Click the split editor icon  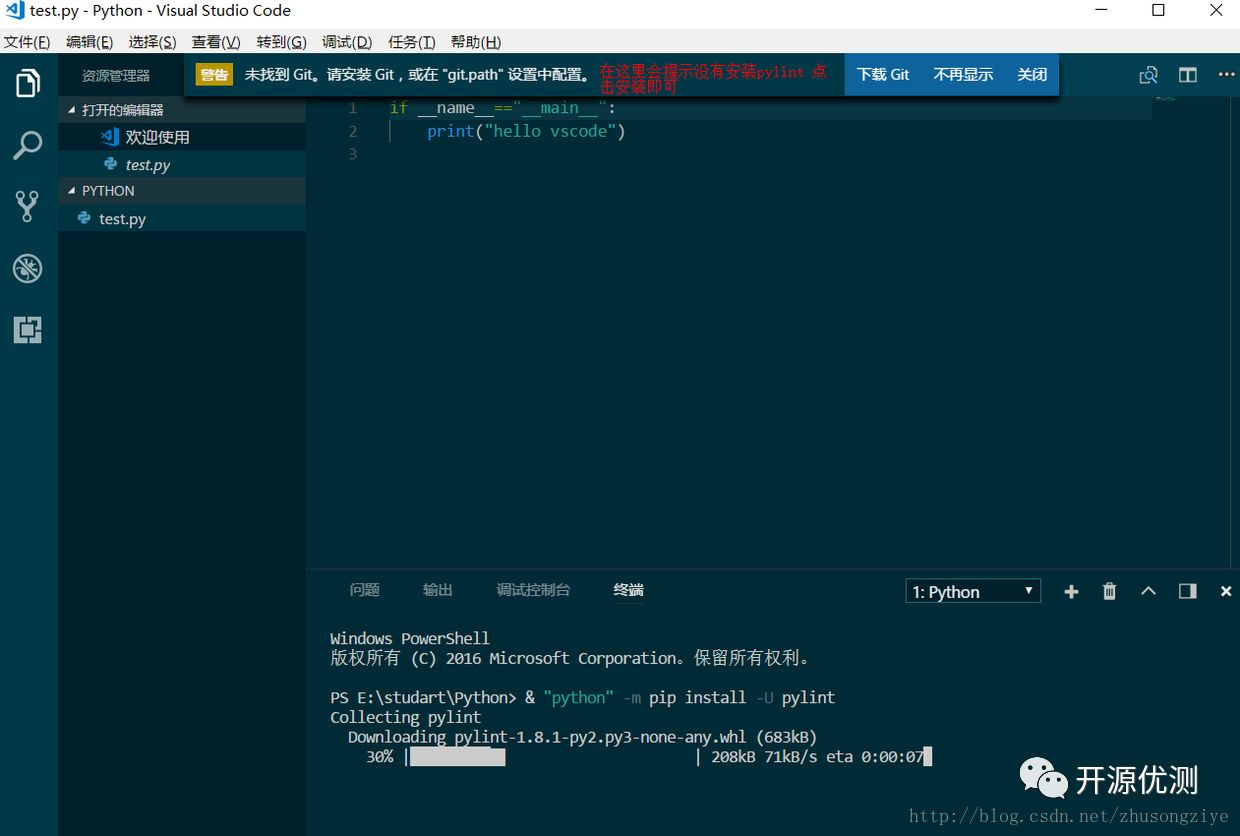1188,75
